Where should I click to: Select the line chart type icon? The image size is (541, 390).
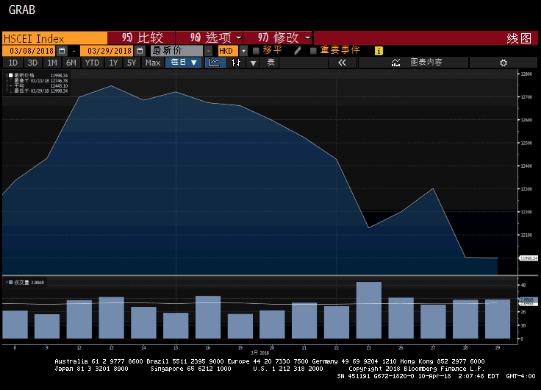214,62
